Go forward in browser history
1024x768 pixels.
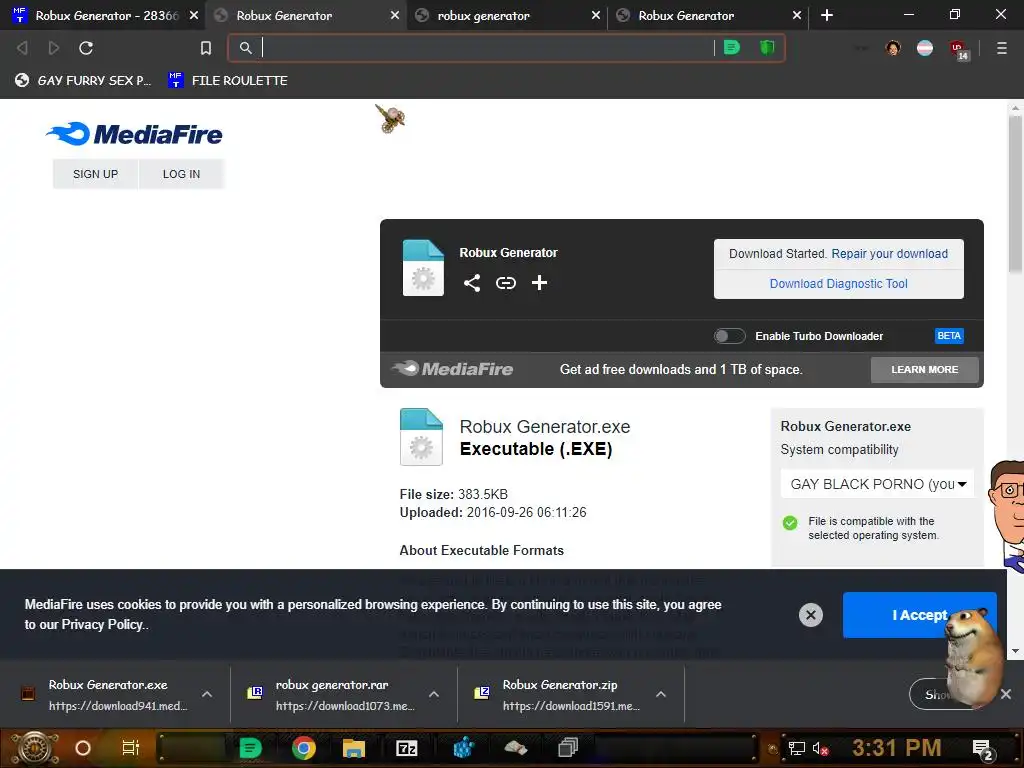[54, 48]
